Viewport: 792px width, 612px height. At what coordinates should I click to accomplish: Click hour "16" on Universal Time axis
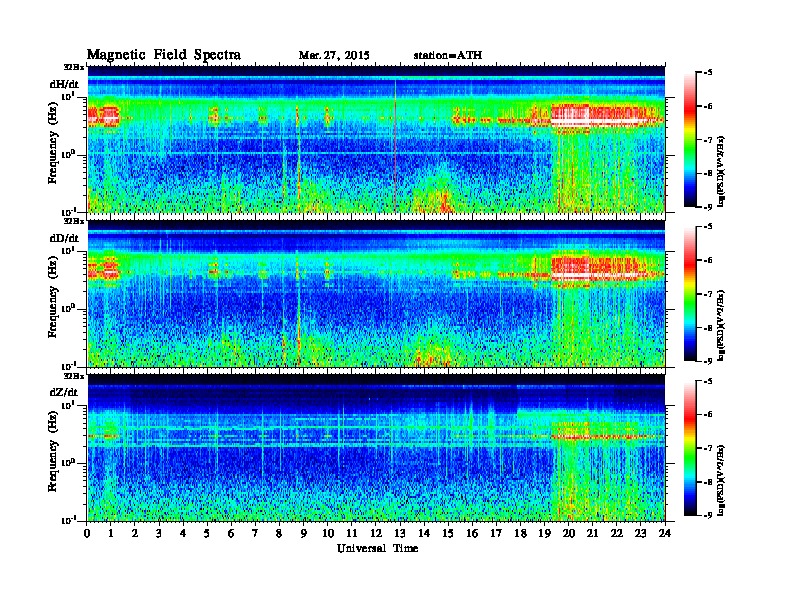[x=472, y=534]
